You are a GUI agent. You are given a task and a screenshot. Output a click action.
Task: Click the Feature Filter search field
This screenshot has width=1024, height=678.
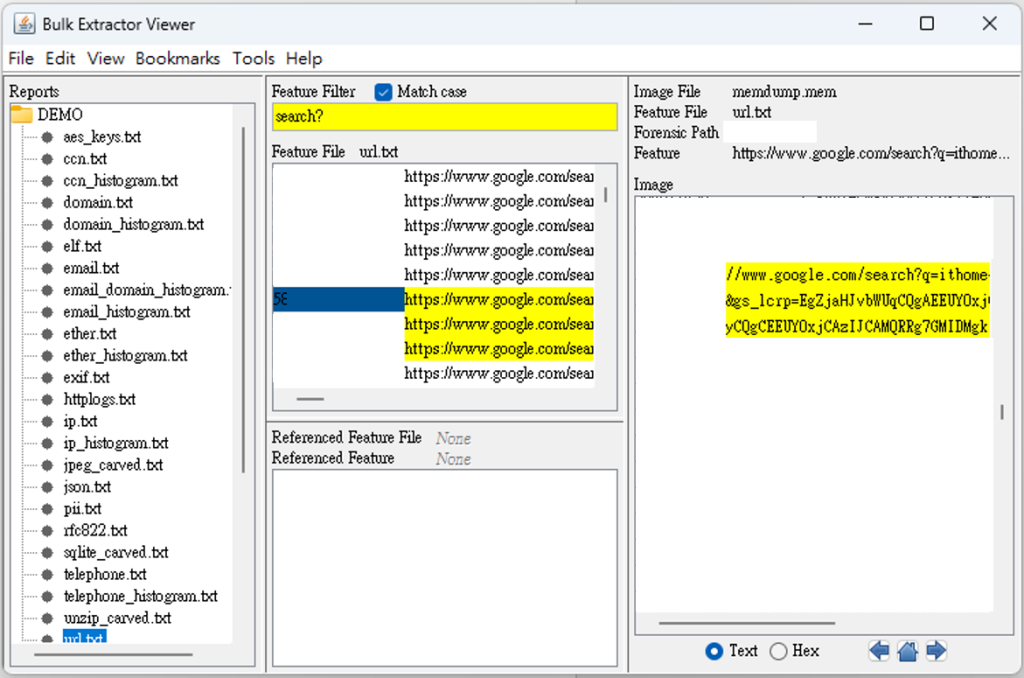coord(445,117)
